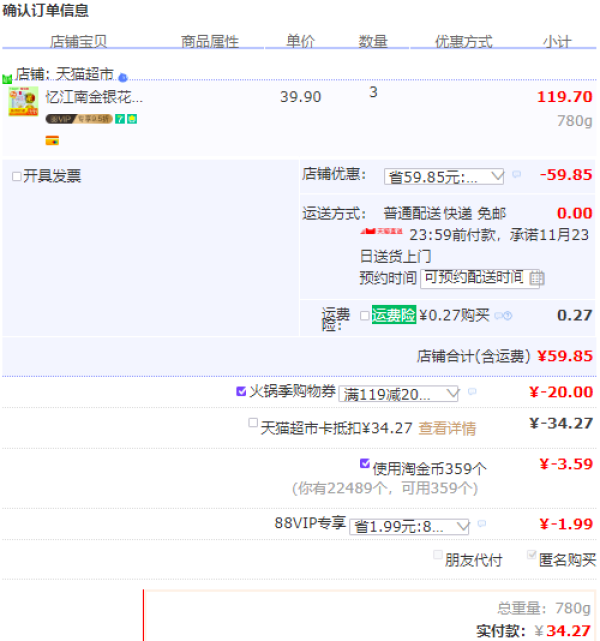Click the 0.00 shipping fee amount
The width and height of the screenshot is (600, 641).
(x=575, y=213)
